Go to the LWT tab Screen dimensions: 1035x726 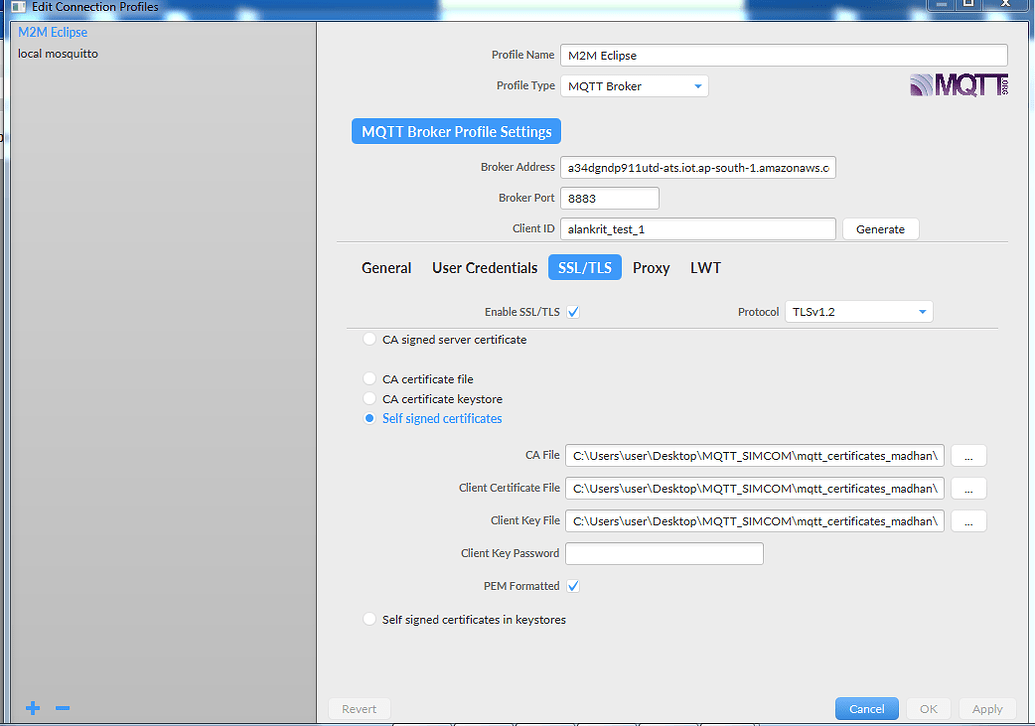coord(705,268)
